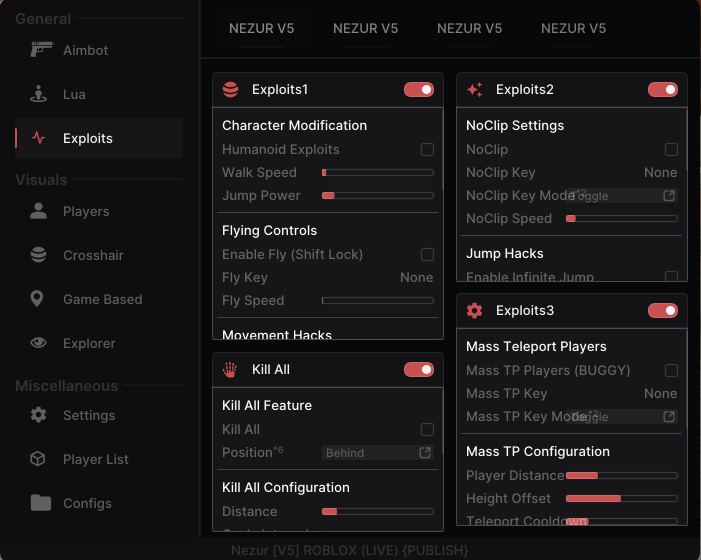Click popout icon in Position Behind field
This screenshot has height=560, width=701.
(x=425, y=452)
